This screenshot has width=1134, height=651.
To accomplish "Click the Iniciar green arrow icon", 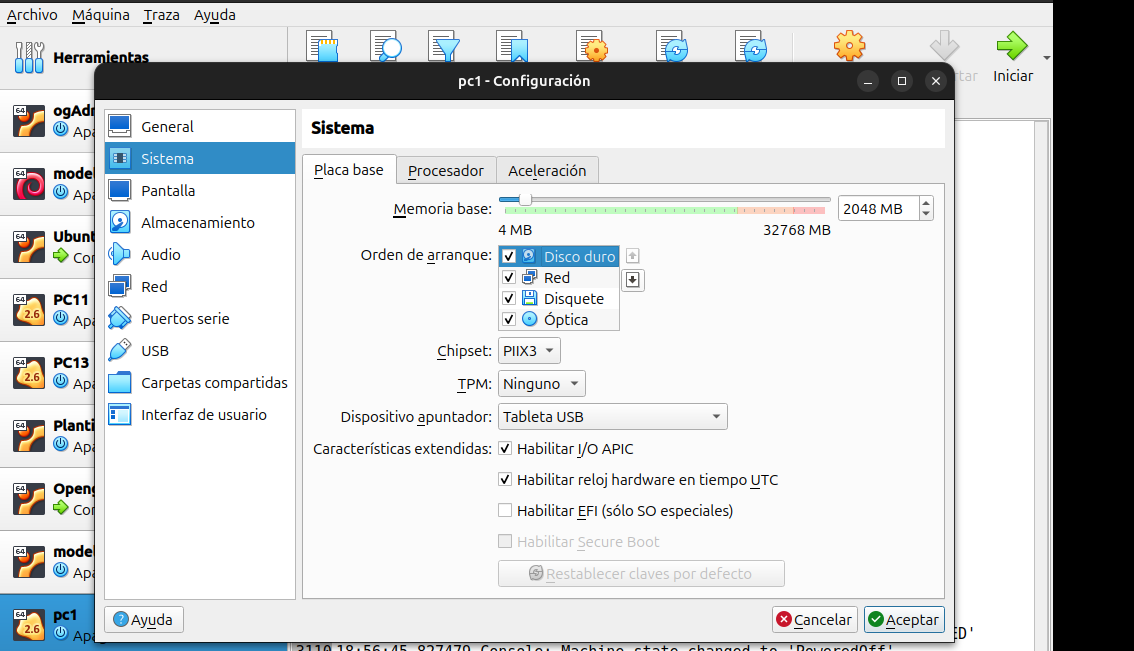I will [1012, 47].
